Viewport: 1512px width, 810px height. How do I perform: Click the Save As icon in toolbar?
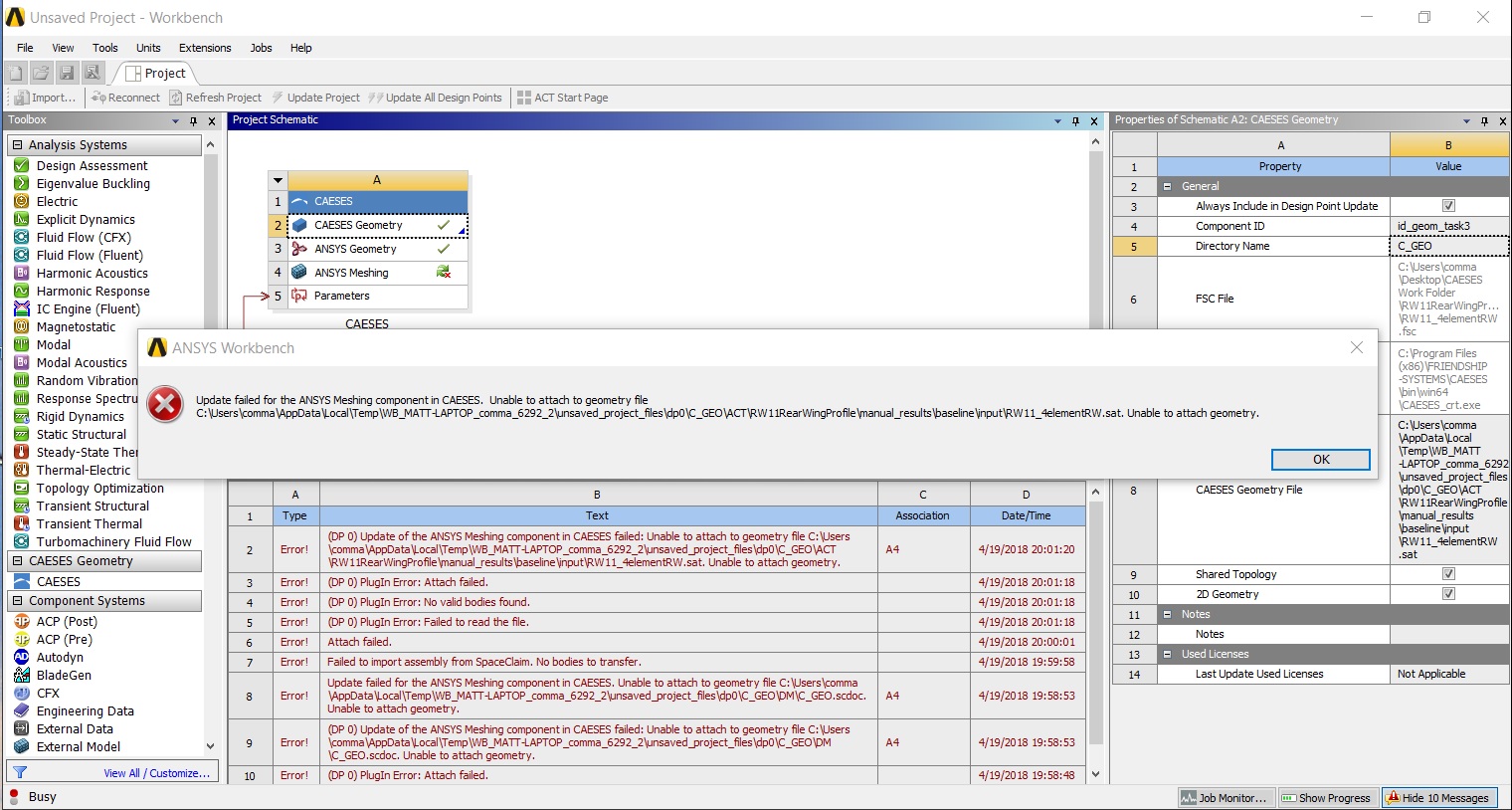[x=93, y=73]
